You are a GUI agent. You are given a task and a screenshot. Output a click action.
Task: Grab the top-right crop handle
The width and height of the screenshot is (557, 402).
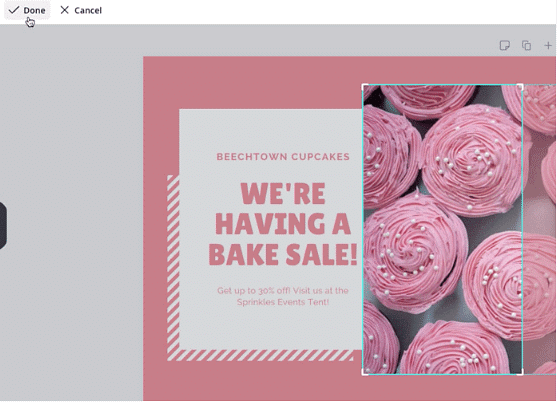pos(520,87)
